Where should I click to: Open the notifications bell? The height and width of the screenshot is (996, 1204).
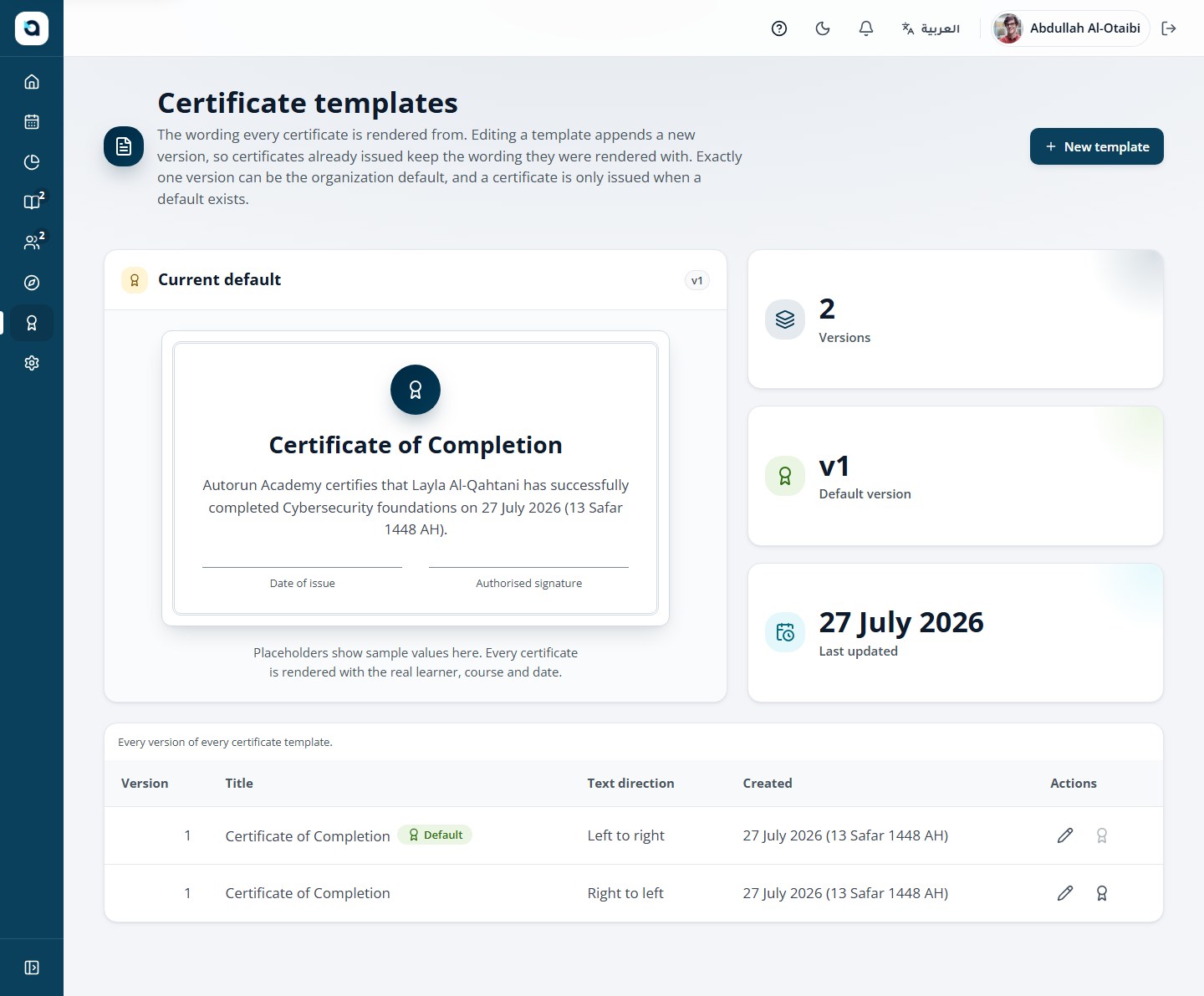tap(866, 28)
